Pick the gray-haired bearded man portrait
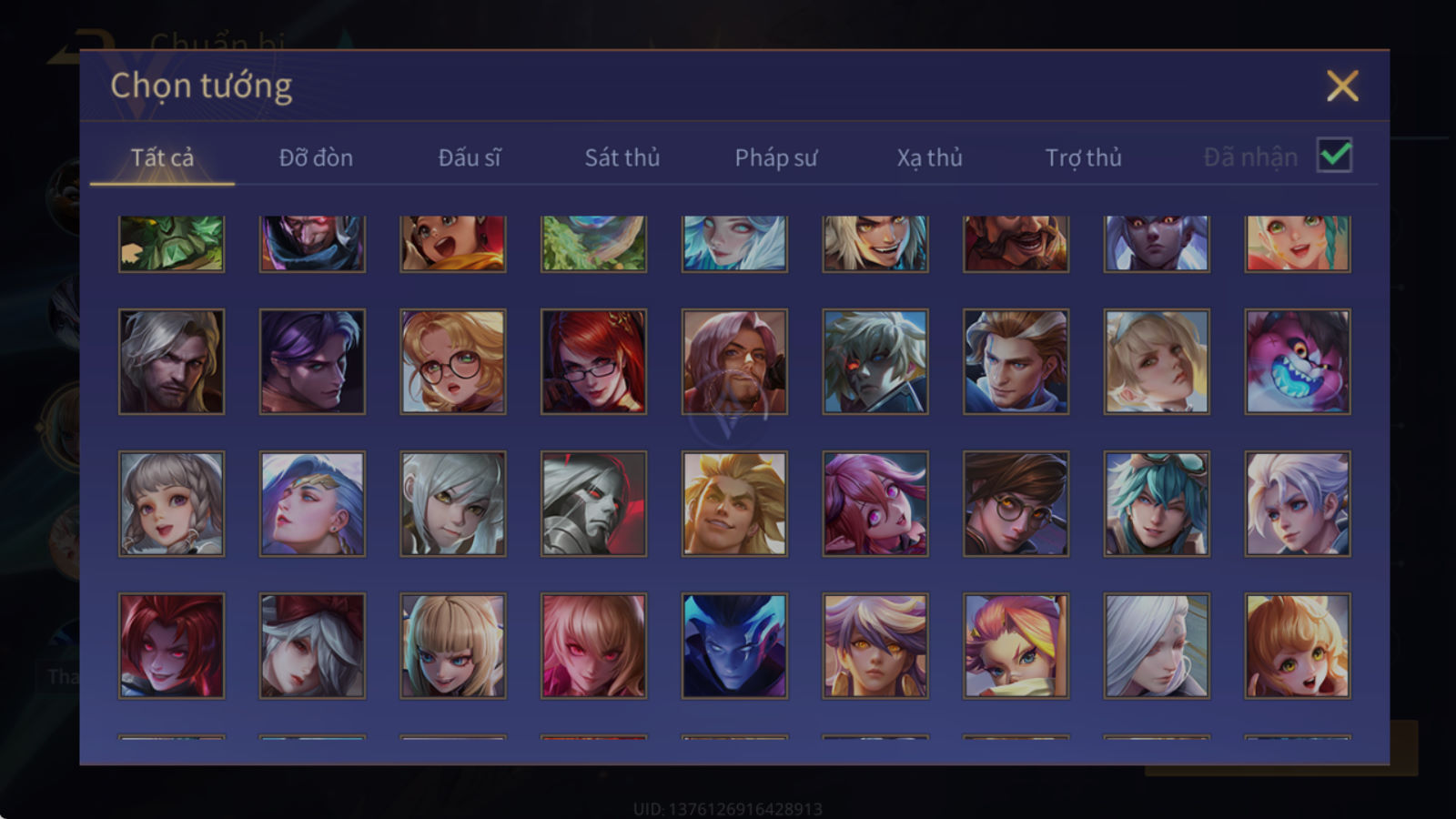 (x=171, y=361)
